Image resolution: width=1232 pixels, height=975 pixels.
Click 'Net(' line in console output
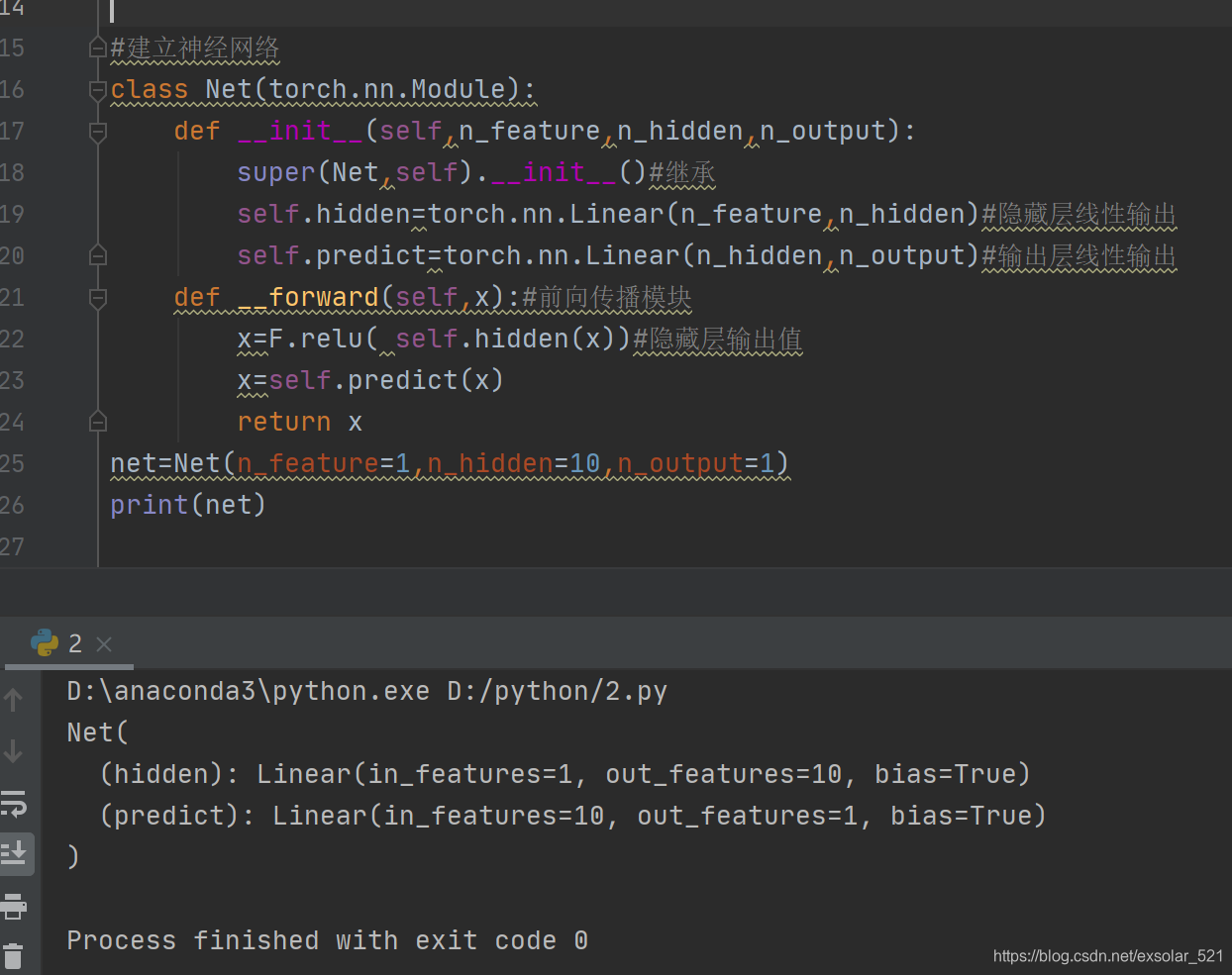click(98, 732)
